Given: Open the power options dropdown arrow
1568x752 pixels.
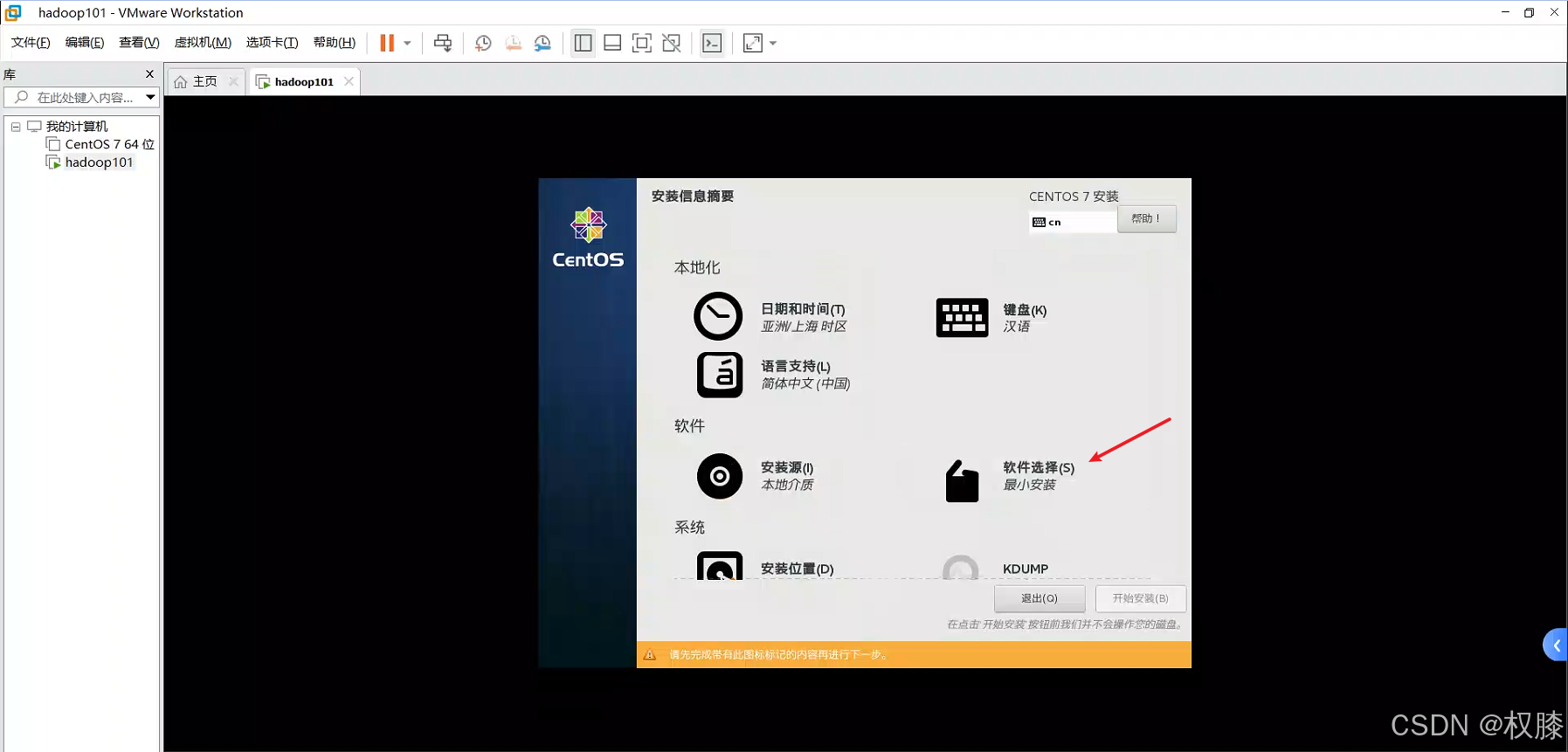Looking at the screenshot, I should [407, 43].
